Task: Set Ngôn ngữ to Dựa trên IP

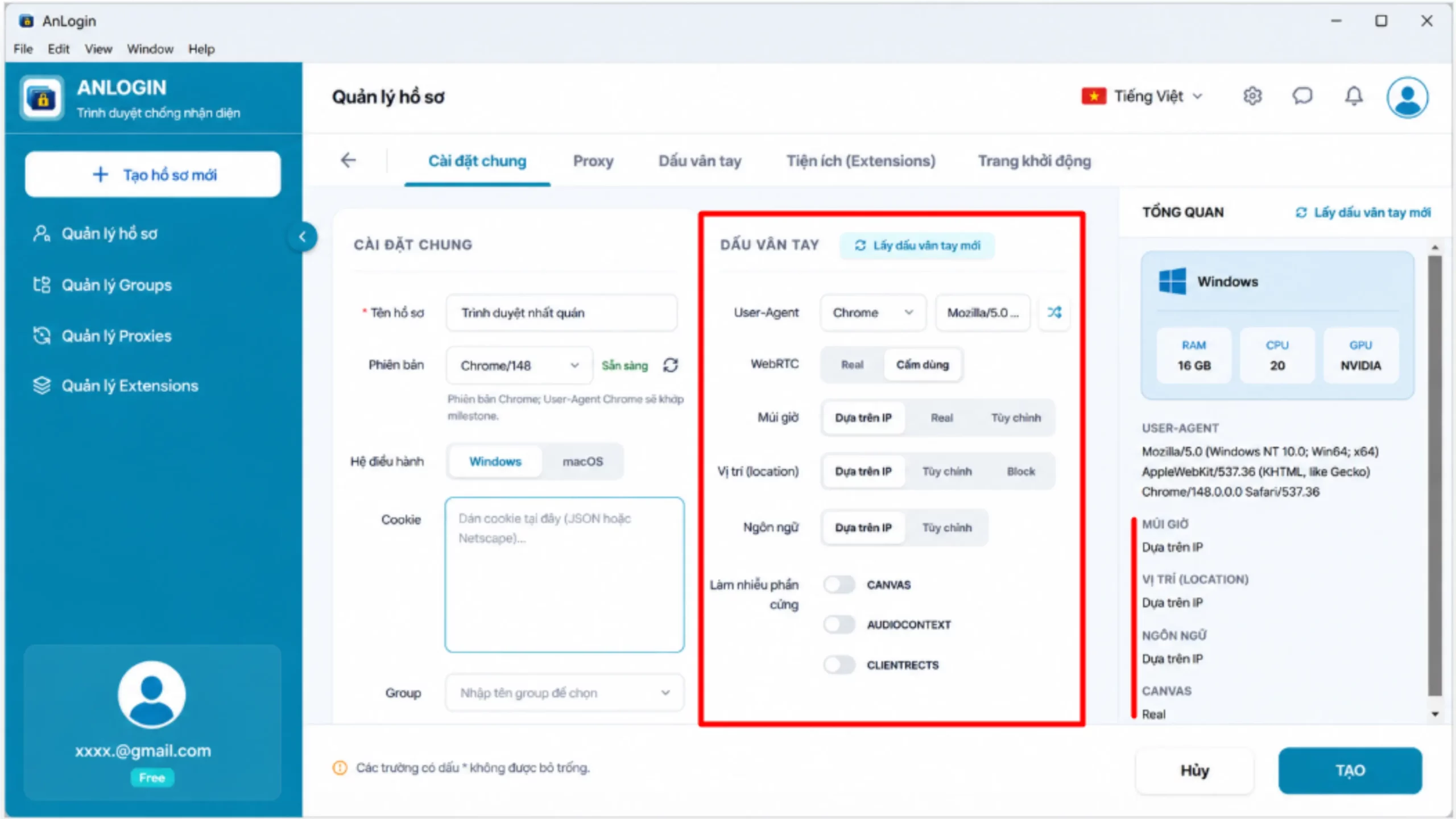Action: click(x=863, y=528)
